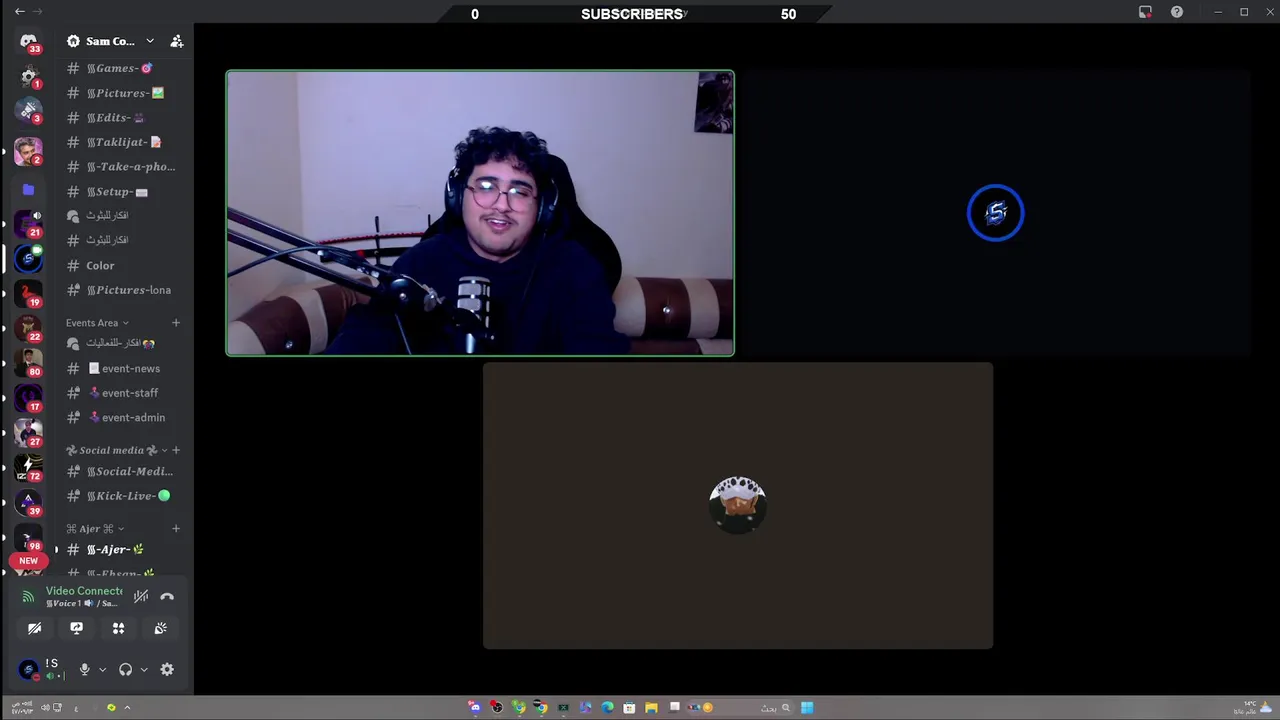
Task: Add channel to Events Area category
Action: coord(176,323)
